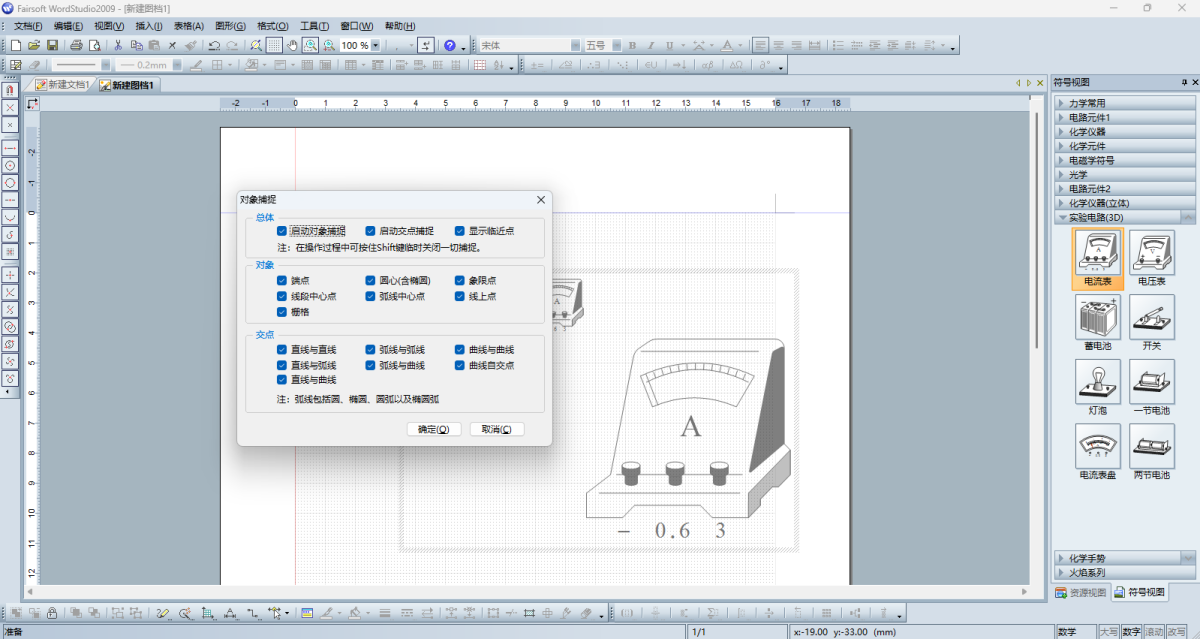Open the 插入 menu
This screenshot has height=639, width=1200.
coord(148,25)
